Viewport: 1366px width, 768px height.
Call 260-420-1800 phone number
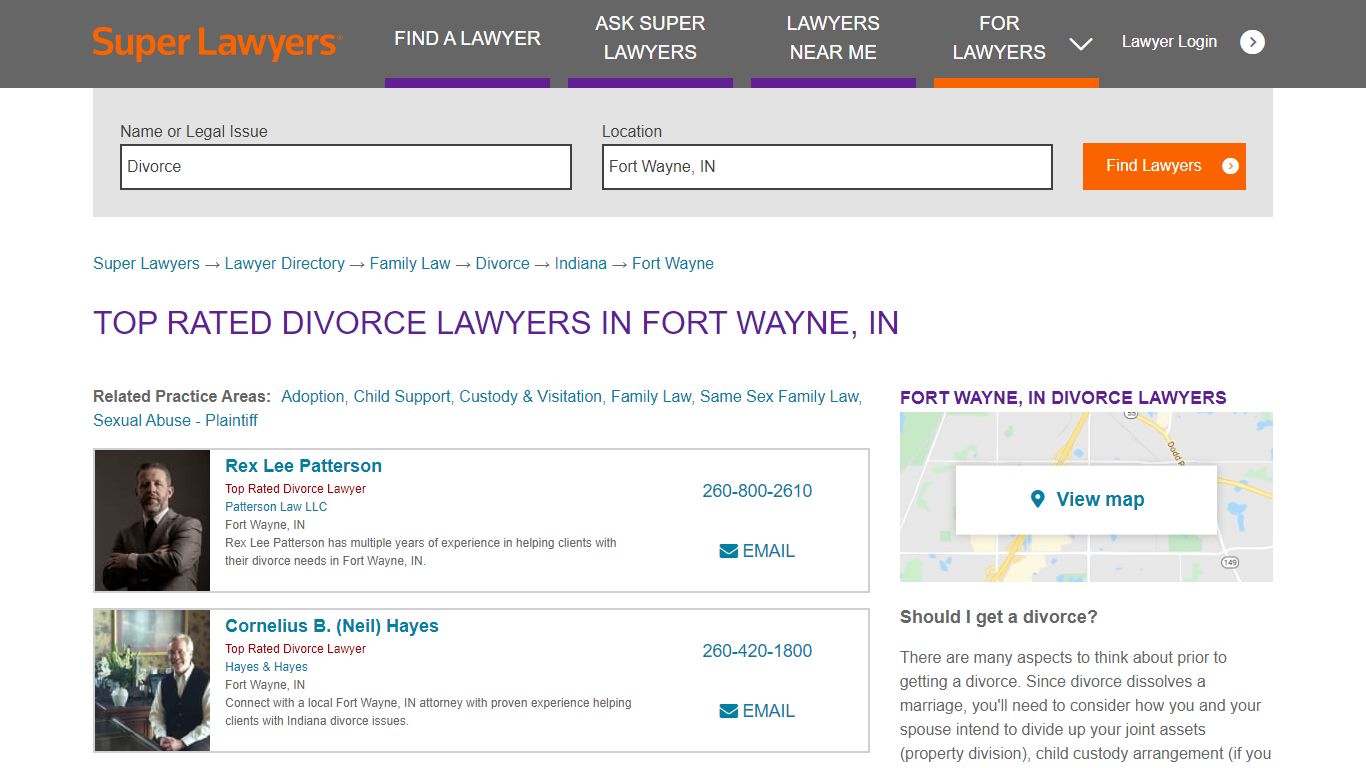pos(757,651)
